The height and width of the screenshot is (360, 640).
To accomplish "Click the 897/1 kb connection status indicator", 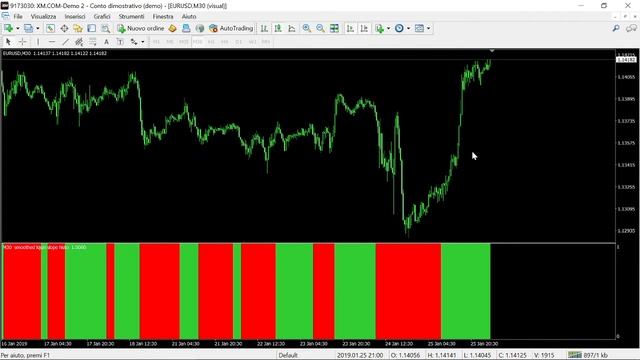I will click(588, 356).
